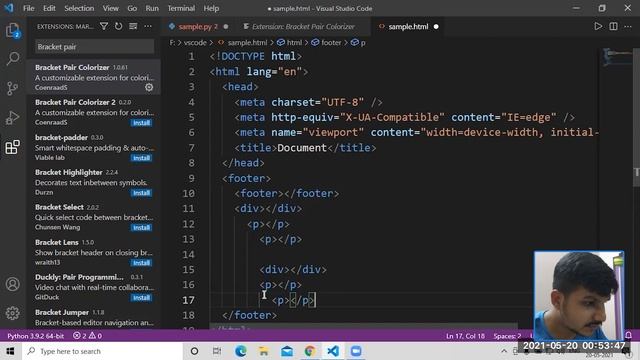Open Cortana circle on taskbar
The width and height of the screenshot is (640, 360).
point(194,351)
